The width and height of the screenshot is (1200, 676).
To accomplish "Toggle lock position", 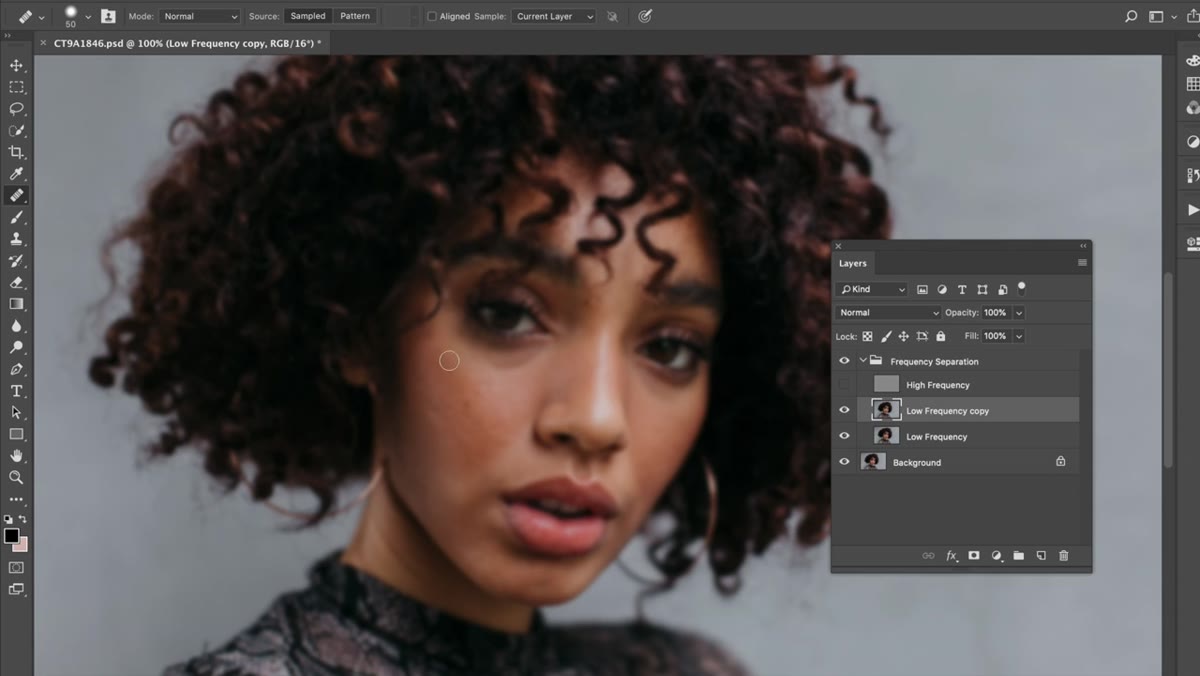I will click(x=904, y=337).
